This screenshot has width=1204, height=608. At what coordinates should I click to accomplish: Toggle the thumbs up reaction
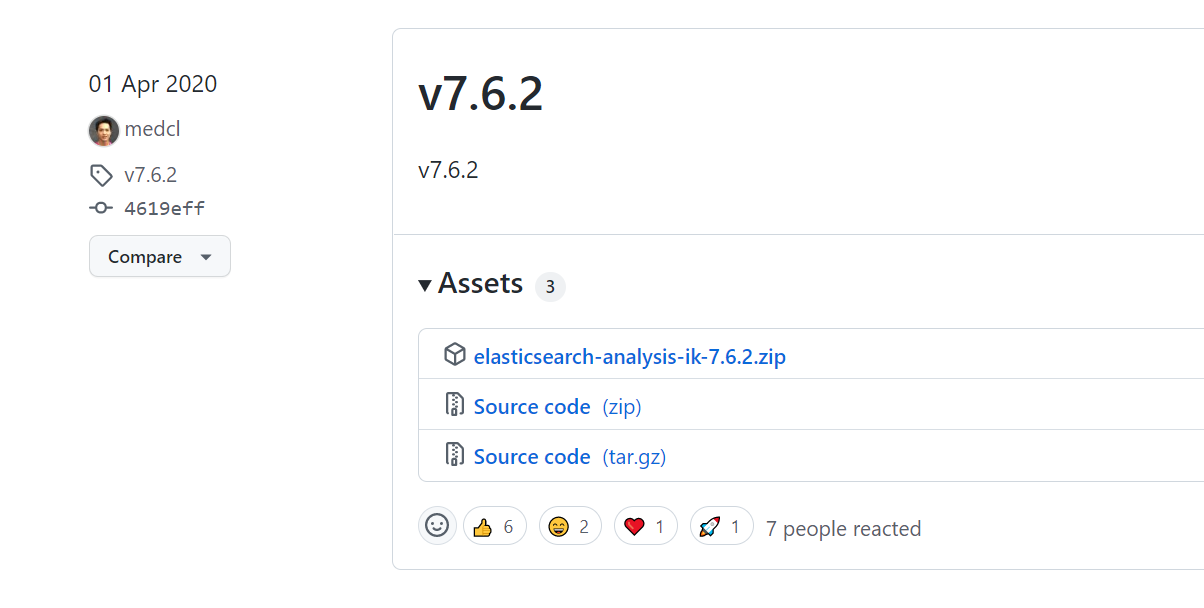[x=495, y=526]
